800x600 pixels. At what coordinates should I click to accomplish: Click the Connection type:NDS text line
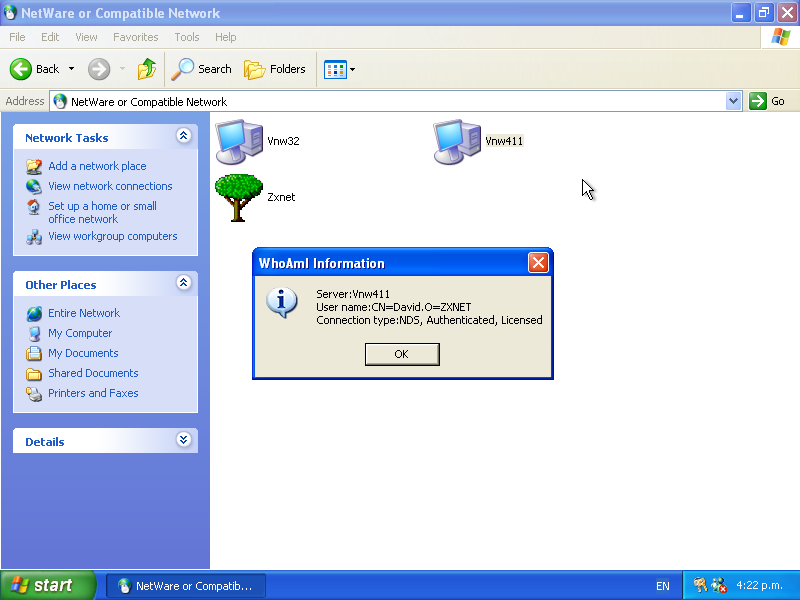pos(429,320)
